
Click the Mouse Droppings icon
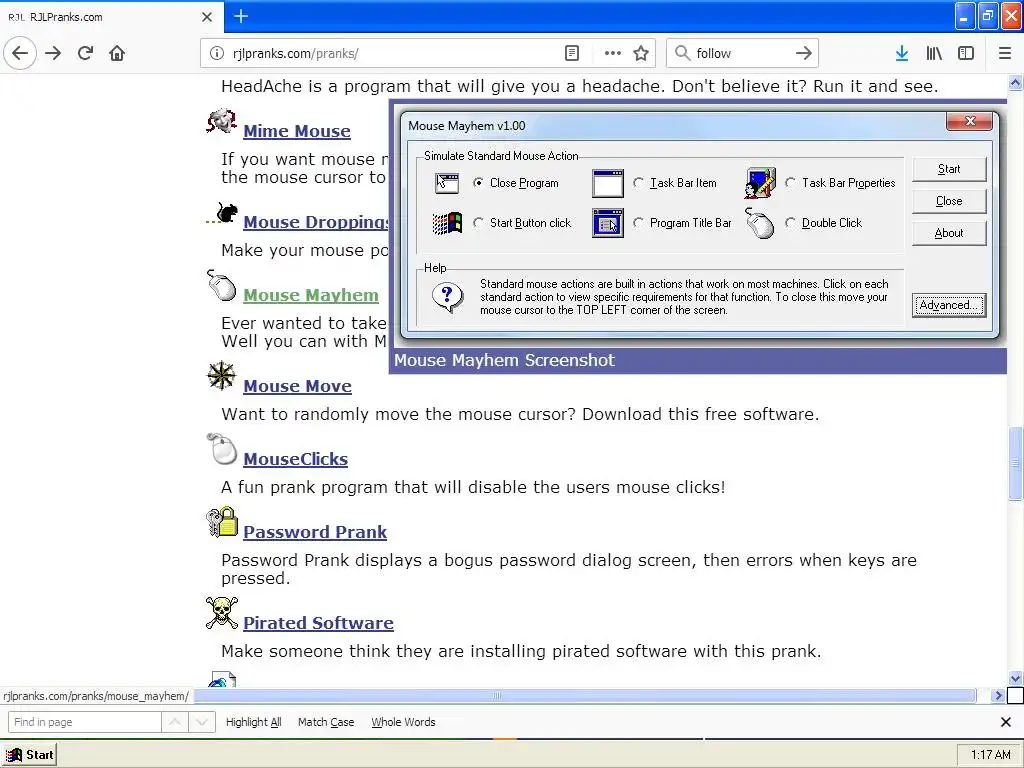pyautogui.click(x=222, y=214)
